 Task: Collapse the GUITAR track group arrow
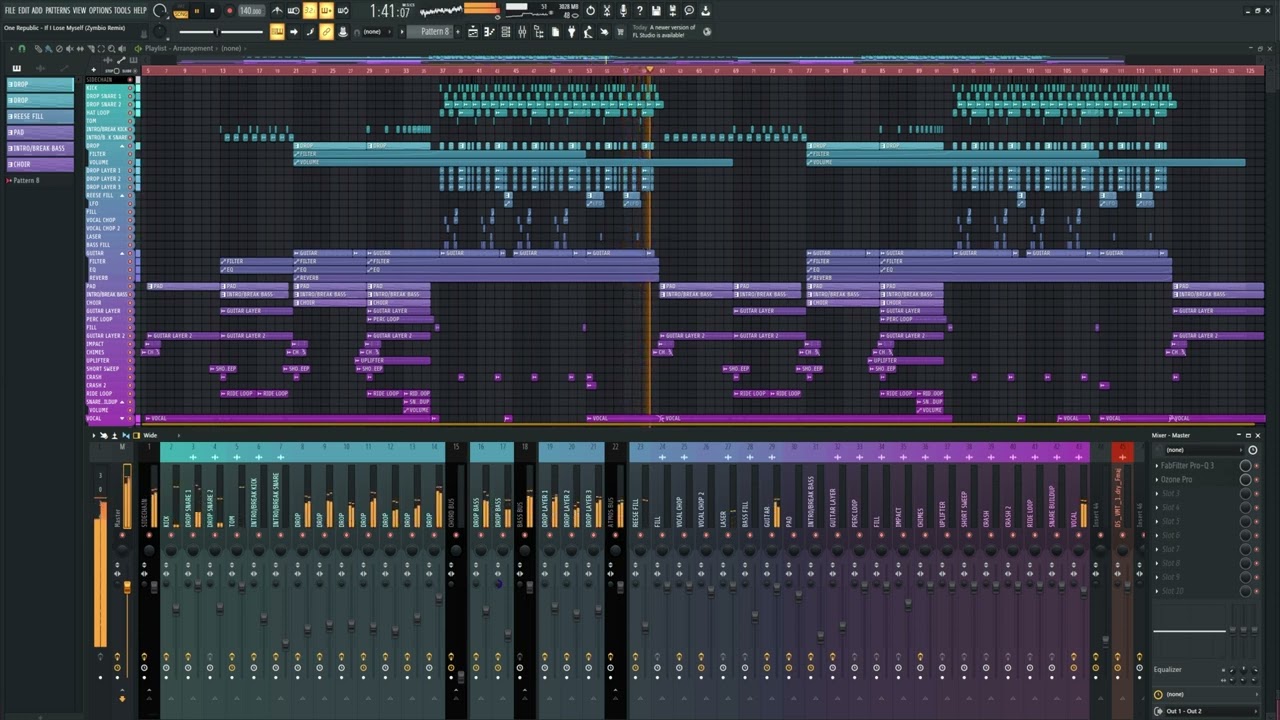(x=123, y=253)
